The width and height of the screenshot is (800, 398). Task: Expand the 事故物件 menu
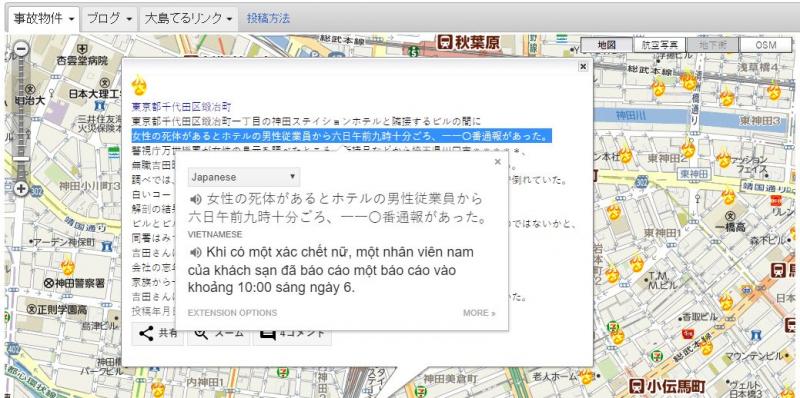[44, 19]
